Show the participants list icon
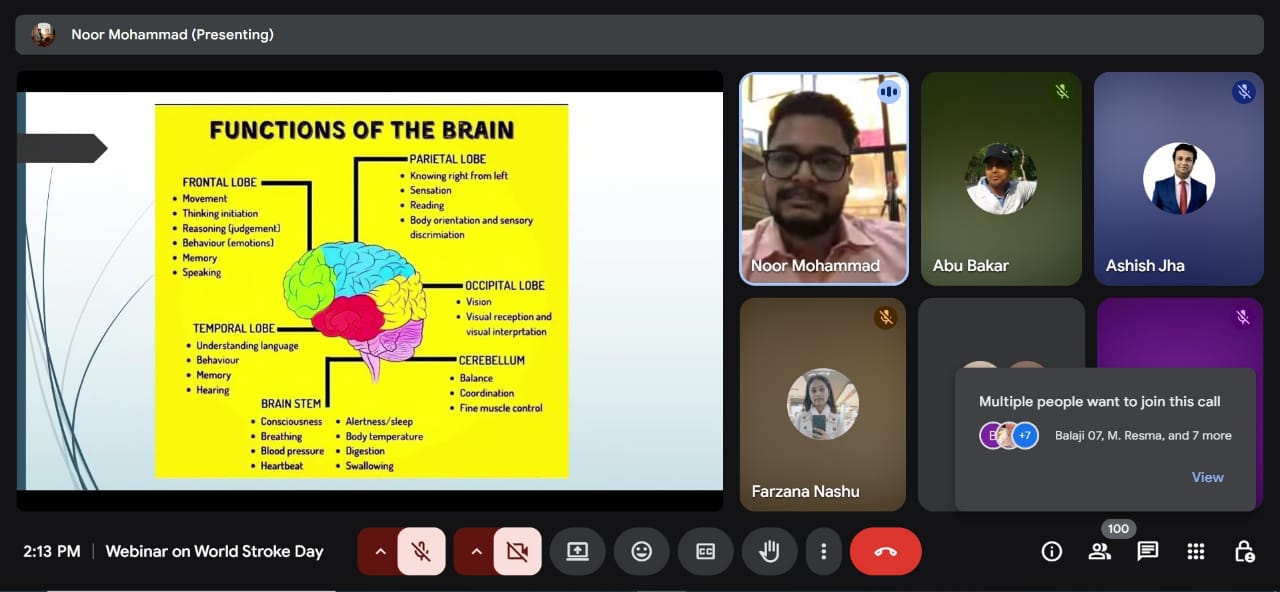1280x592 pixels. tap(1099, 551)
